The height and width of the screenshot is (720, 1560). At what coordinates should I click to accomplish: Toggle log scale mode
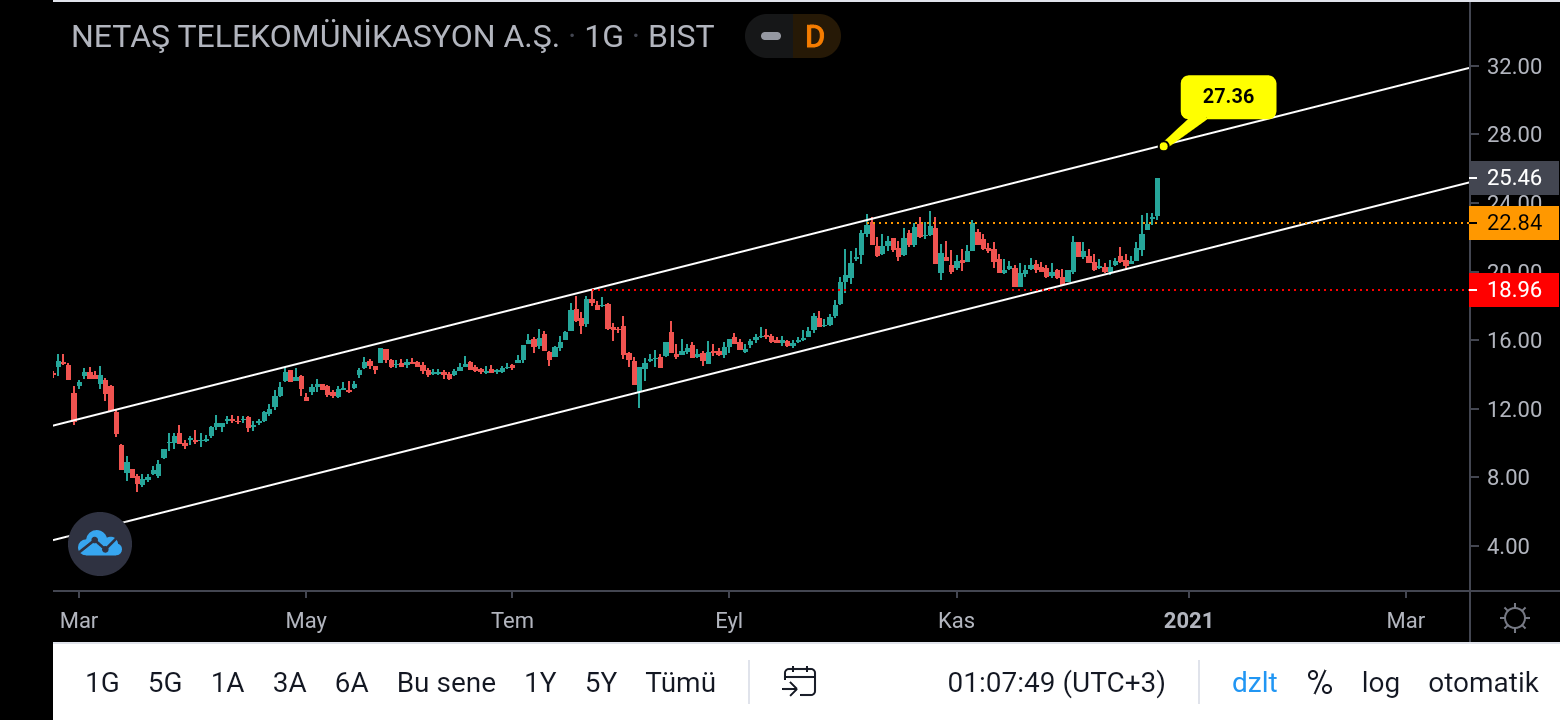tap(1380, 683)
